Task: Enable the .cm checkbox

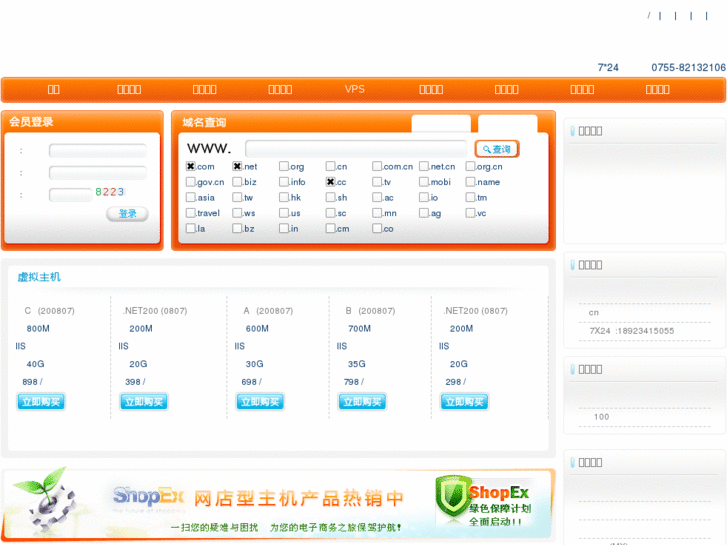Action: (330, 228)
